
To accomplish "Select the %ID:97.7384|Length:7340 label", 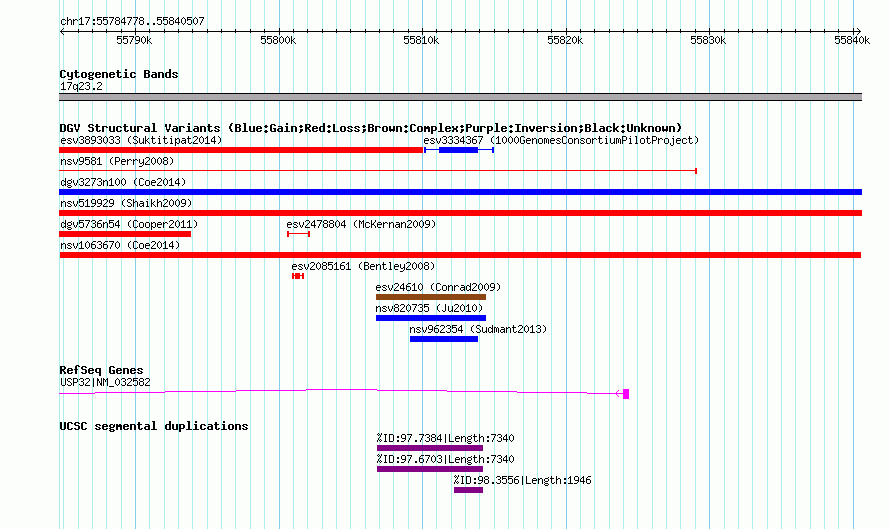I will click(445, 438).
